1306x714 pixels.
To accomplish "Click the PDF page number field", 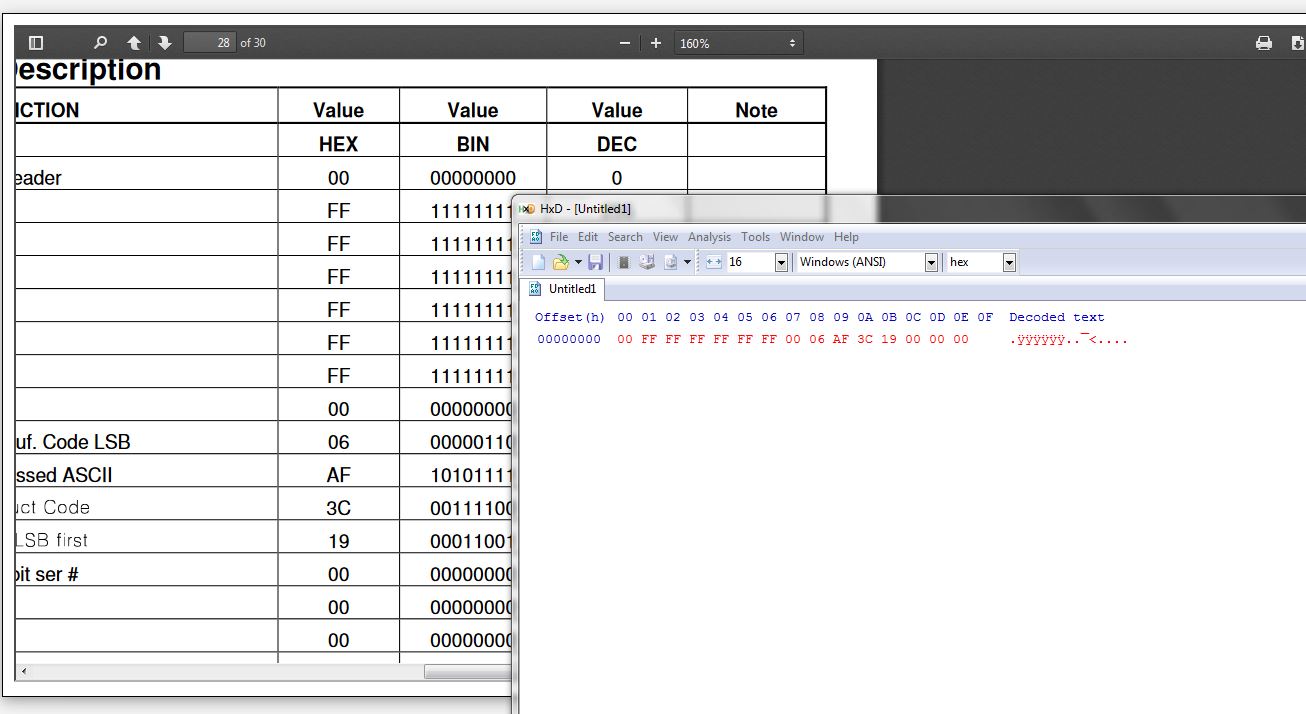I will (x=209, y=43).
